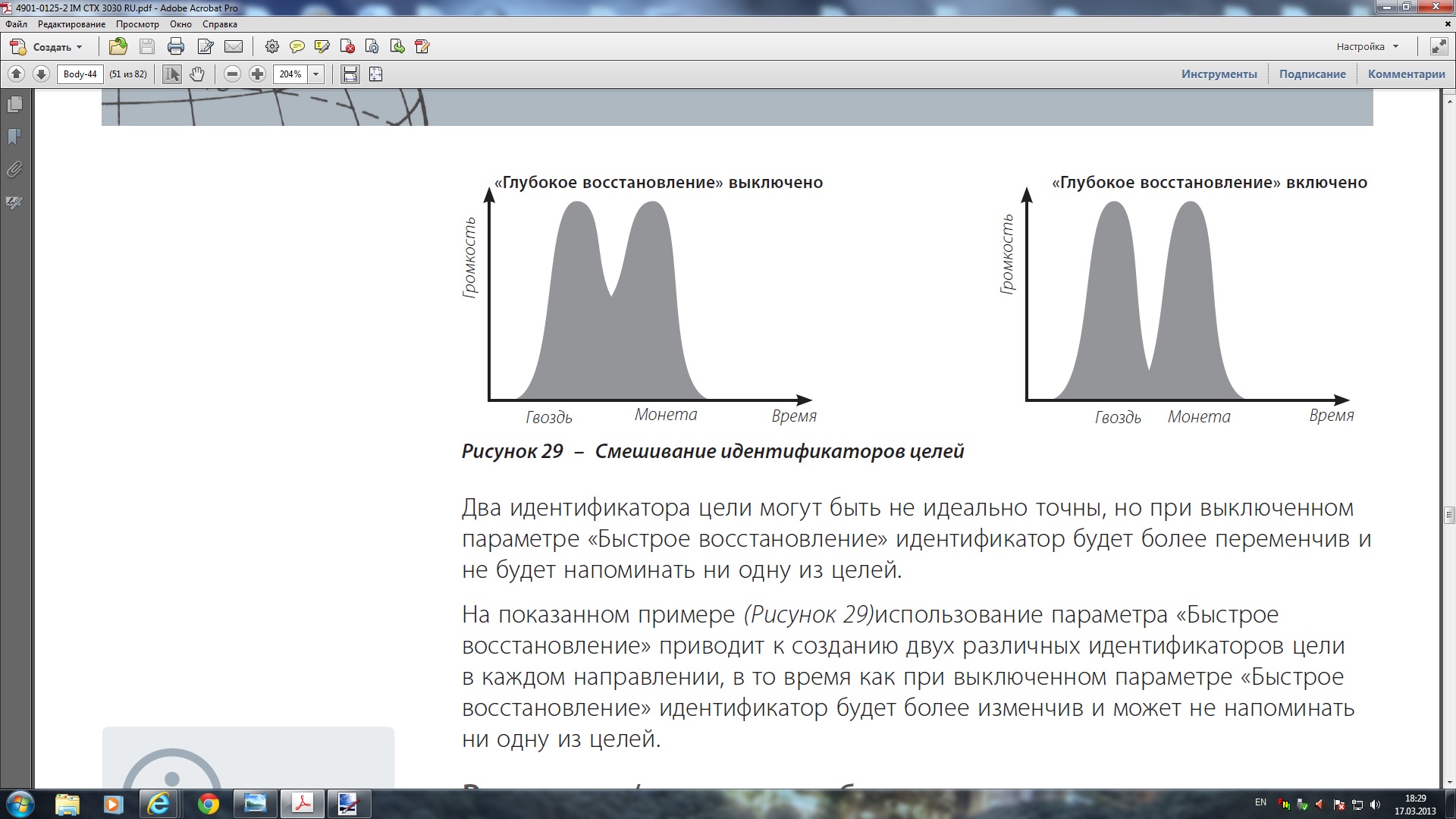Add a sticky note comment
Image resolution: width=1456 pixels, height=819 pixels.
coord(297,47)
